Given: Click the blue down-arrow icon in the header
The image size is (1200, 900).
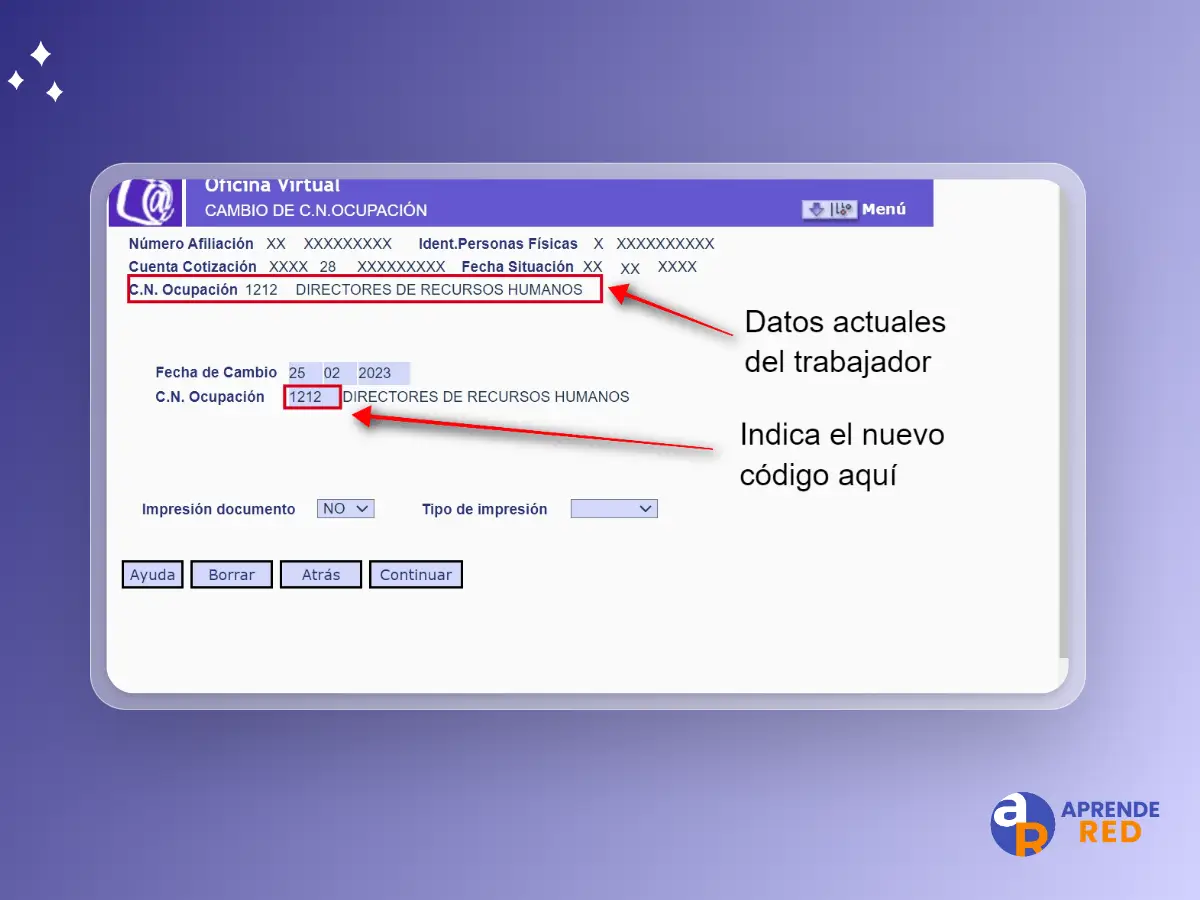Looking at the screenshot, I should click(816, 209).
